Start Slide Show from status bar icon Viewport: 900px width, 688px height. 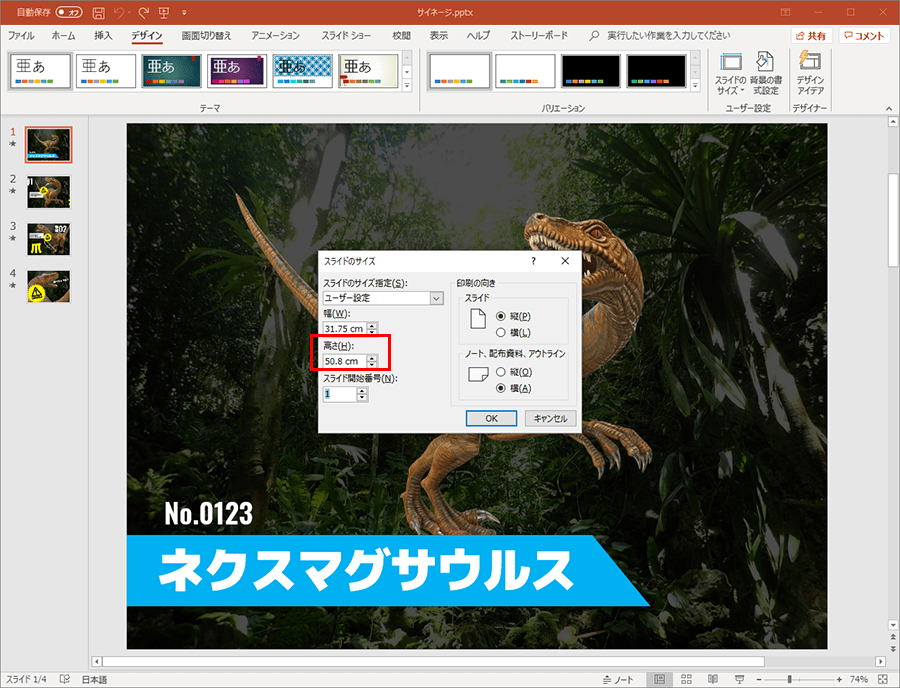click(x=739, y=679)
